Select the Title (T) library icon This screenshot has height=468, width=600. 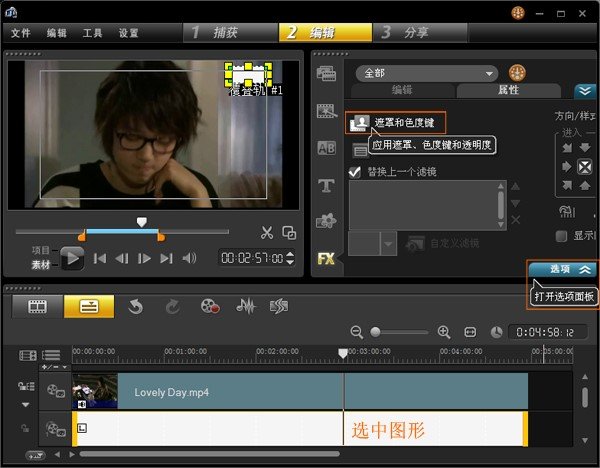[x=326, y=185]
